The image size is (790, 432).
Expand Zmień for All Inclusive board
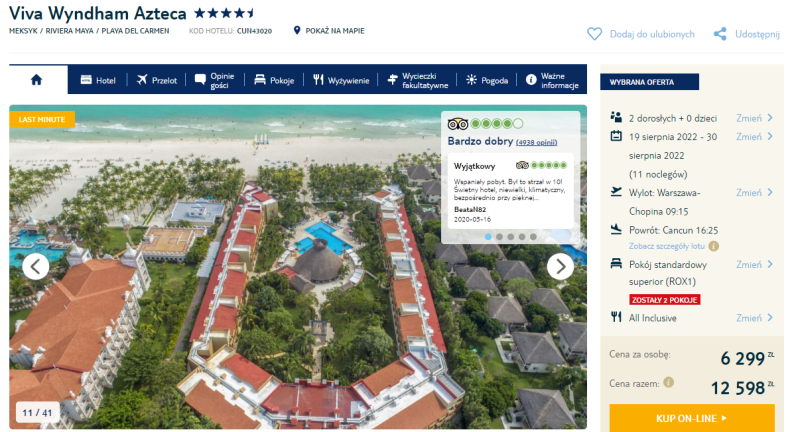tap(754, 318)
